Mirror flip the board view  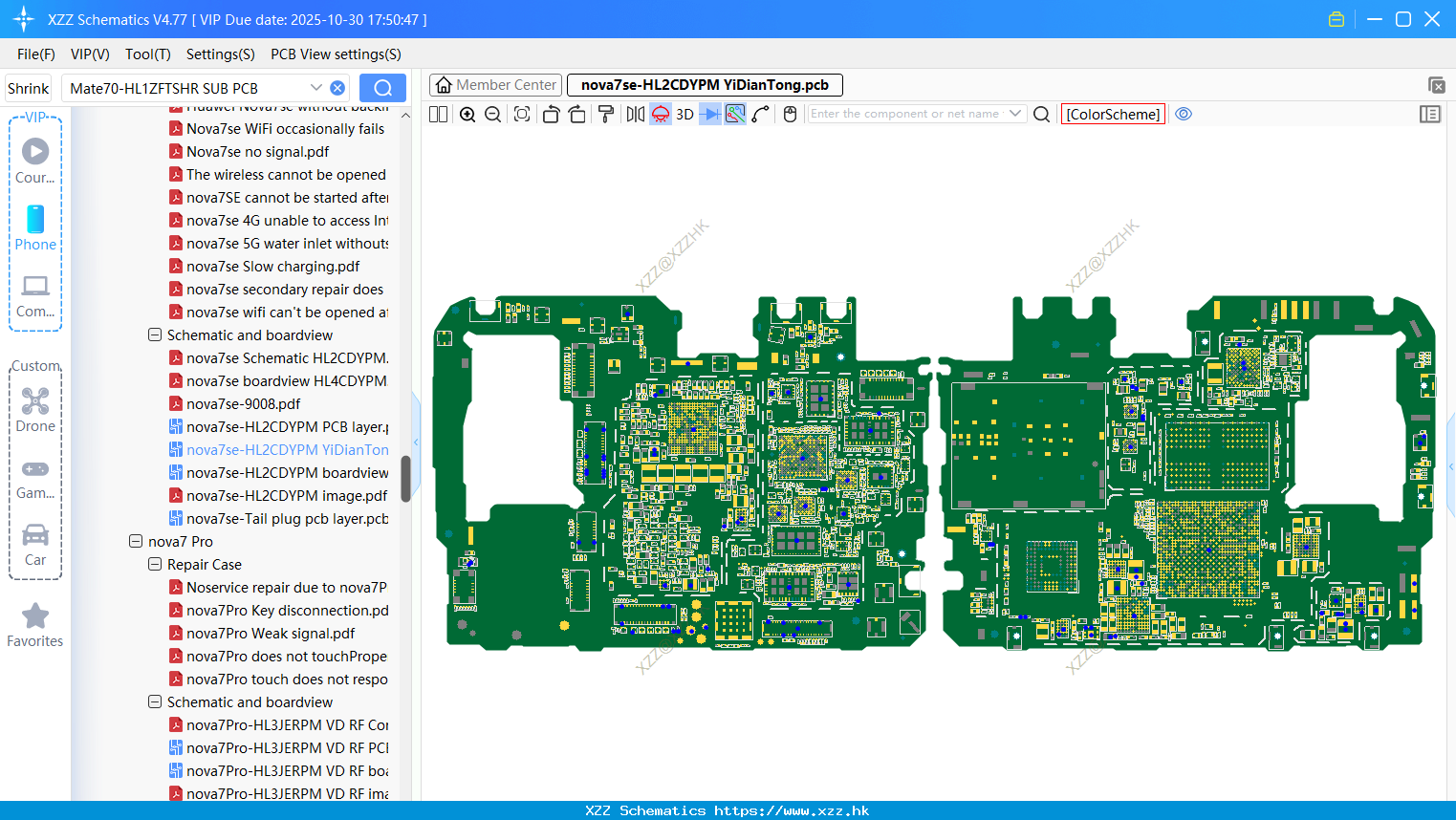[636, 114]
